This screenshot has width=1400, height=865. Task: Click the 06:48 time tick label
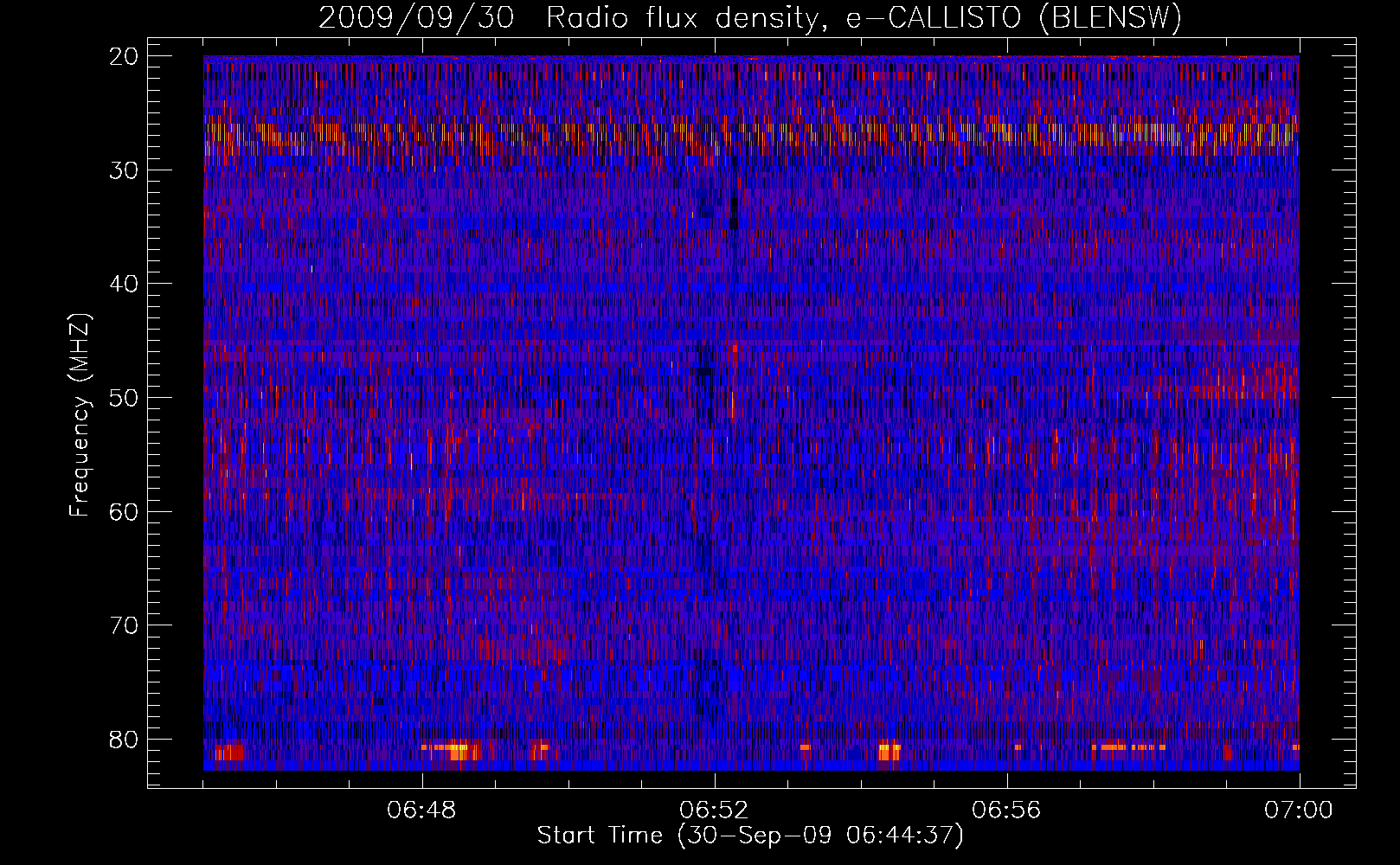tap(422, 811)
